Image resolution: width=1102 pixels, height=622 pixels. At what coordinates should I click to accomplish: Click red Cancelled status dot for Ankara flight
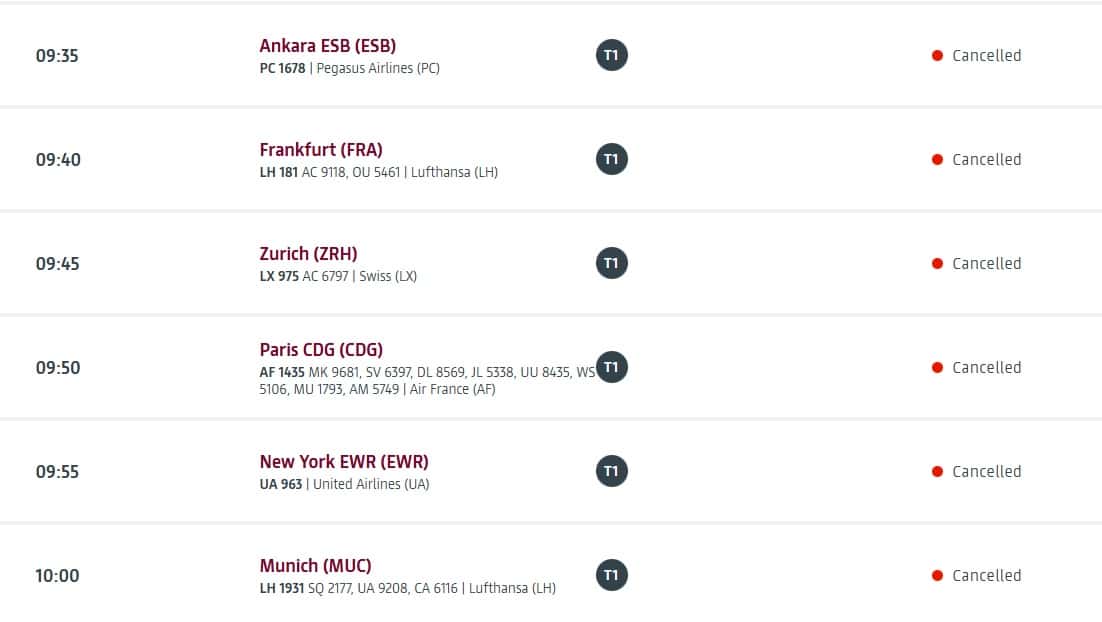point(937,56)
